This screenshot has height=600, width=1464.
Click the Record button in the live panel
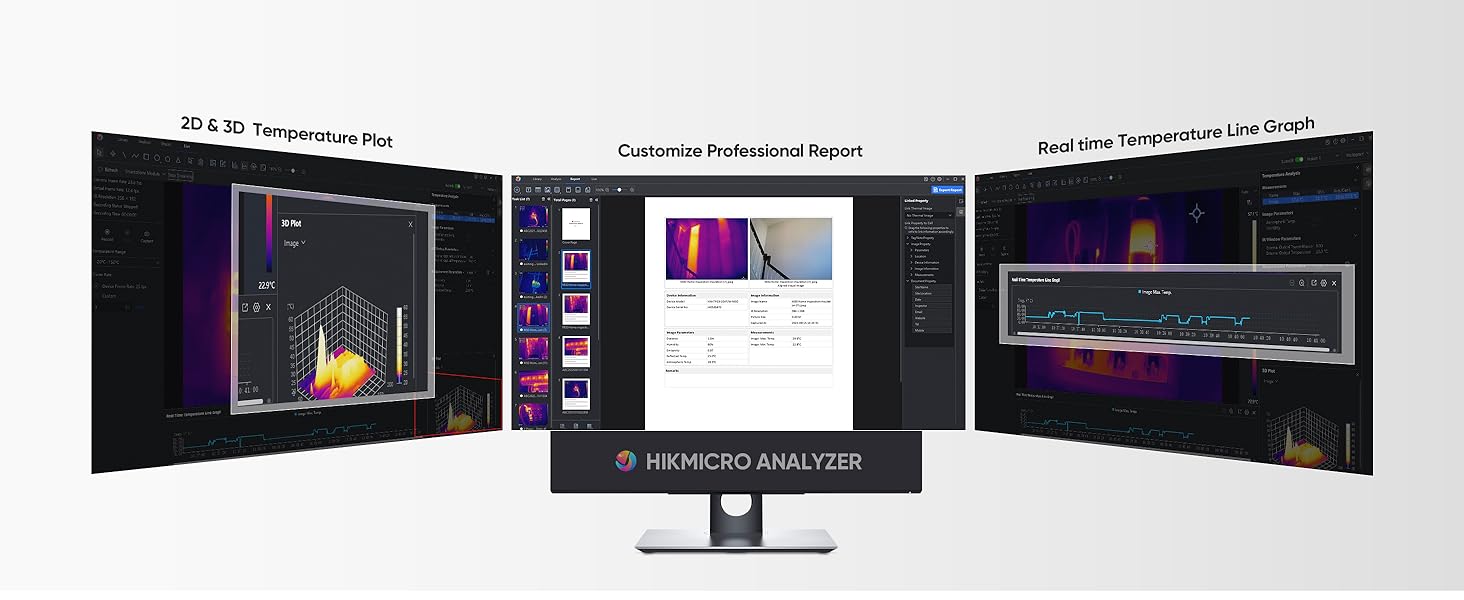coord(107,236)
